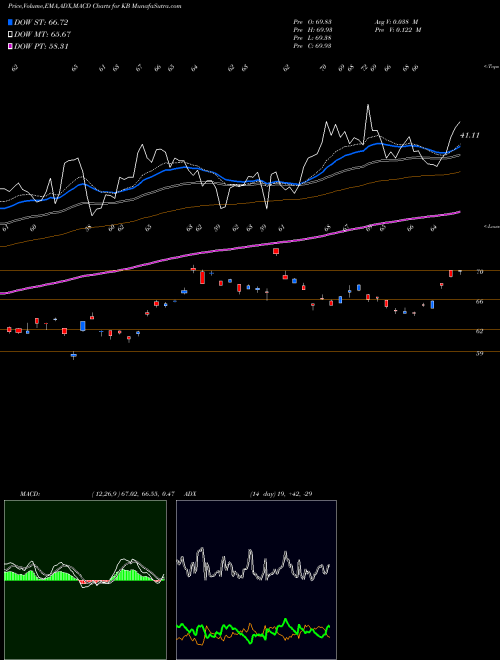Open the green MACD histogram chart
The height and width of the screenshot is (660, 500).
click(x=85, y=580)
